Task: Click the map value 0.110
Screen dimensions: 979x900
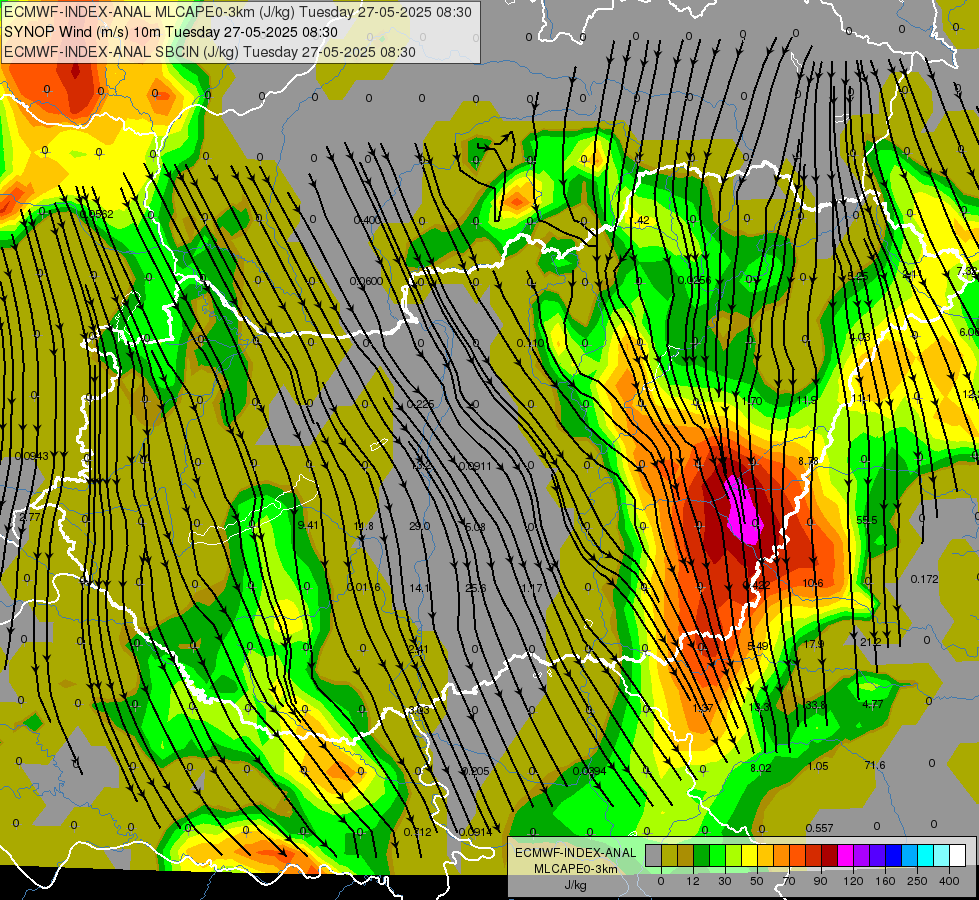Action: [x=530, y=344]
